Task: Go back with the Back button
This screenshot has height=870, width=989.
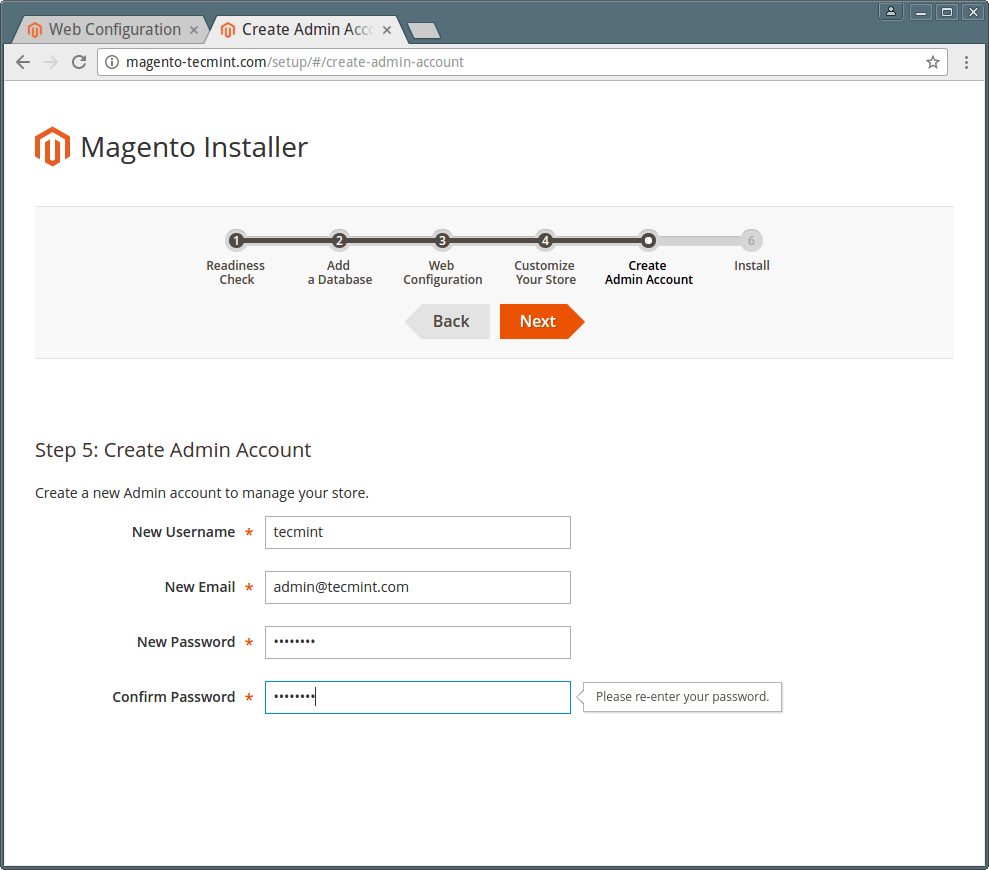Action: (x=448, y=321)
